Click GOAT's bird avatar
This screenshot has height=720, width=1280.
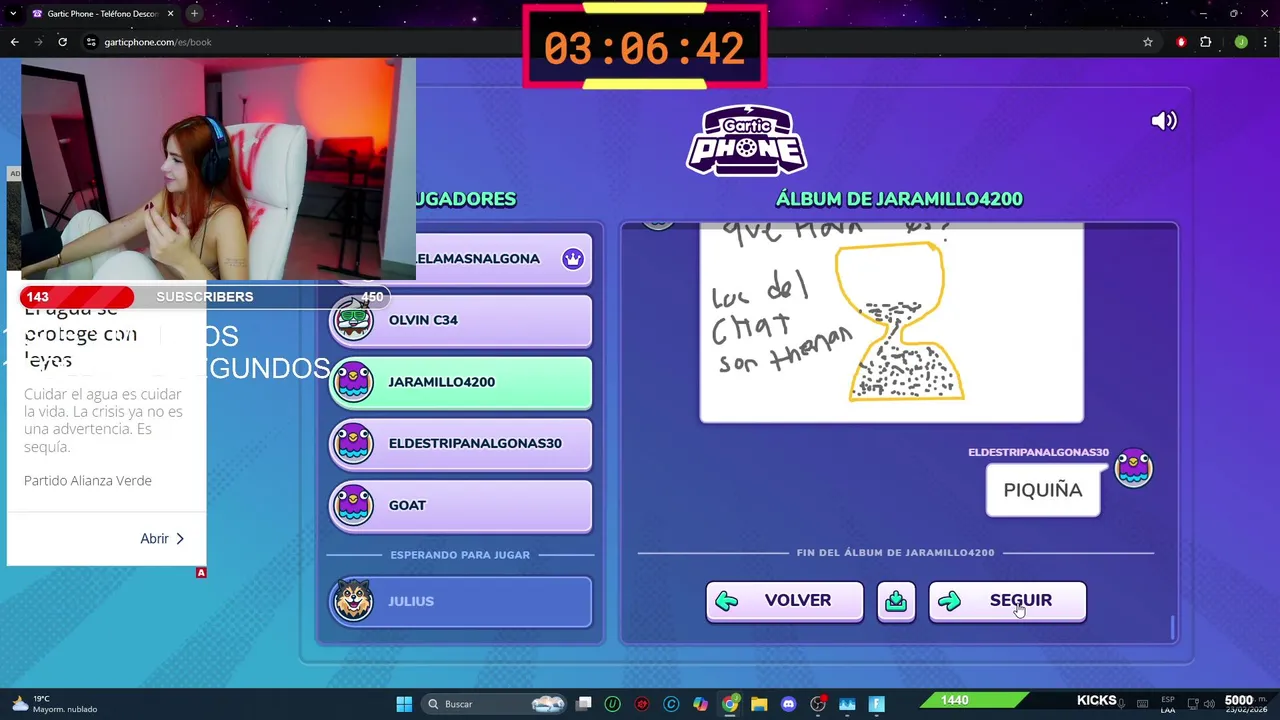[x=353, y=505]
